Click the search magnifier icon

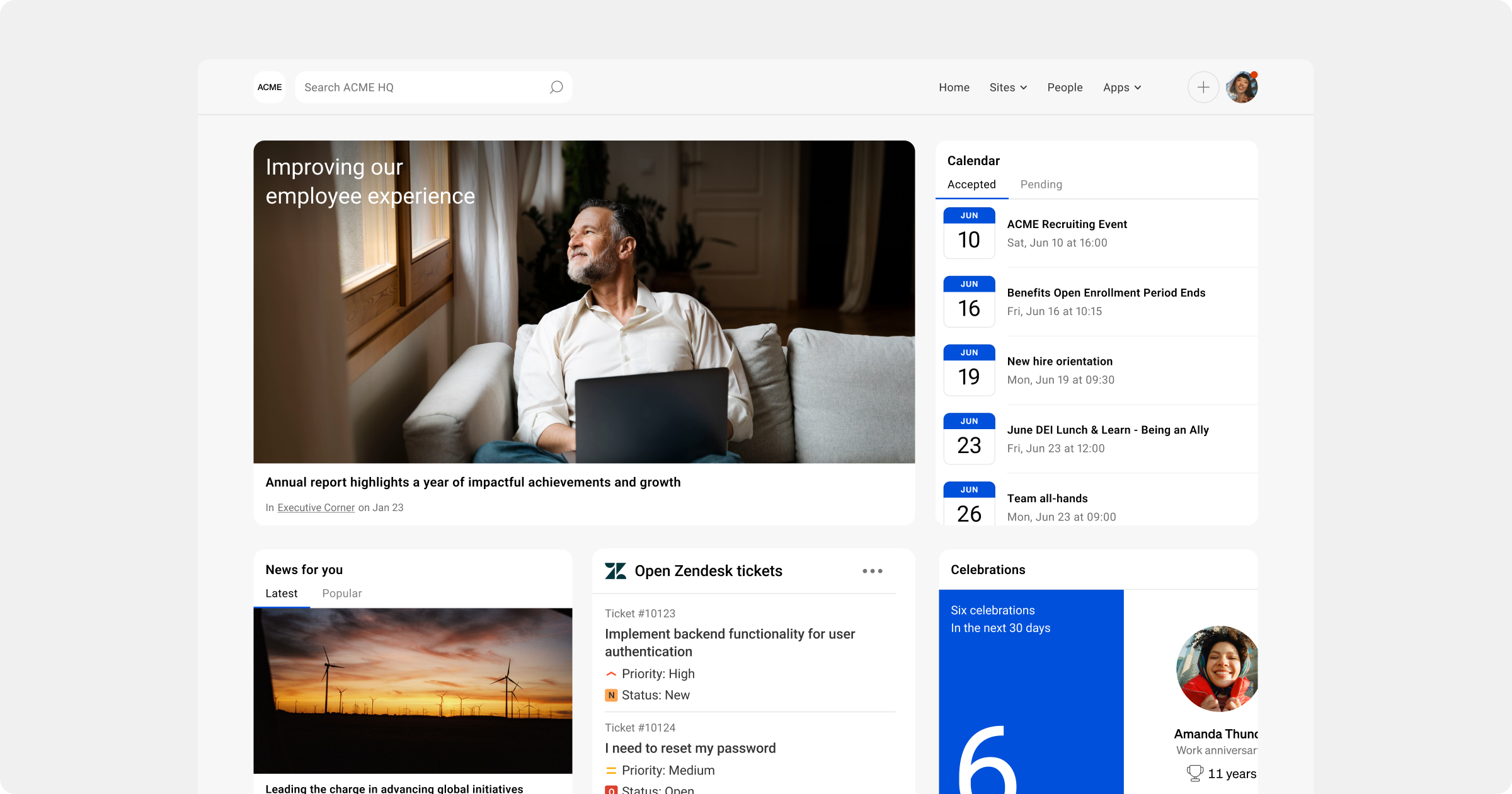click(556, 87)
